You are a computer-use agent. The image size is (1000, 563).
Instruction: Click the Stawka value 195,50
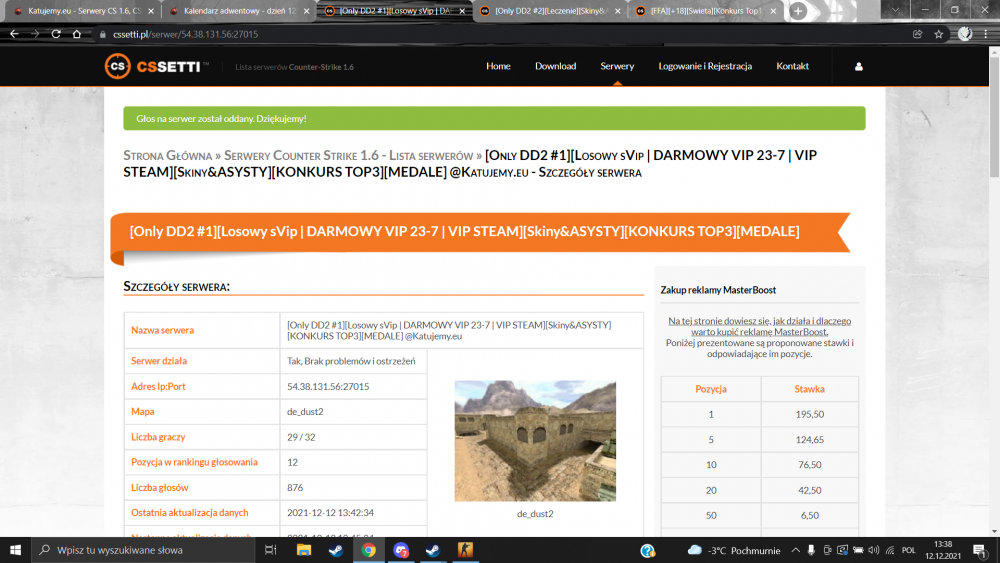coord(809,414)
